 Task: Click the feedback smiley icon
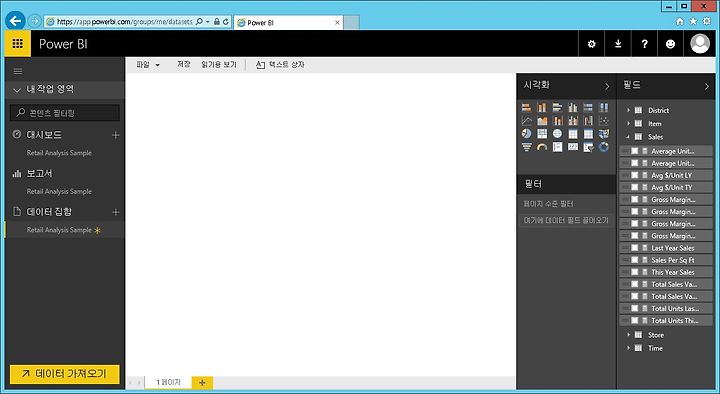[x=670, y=44]
